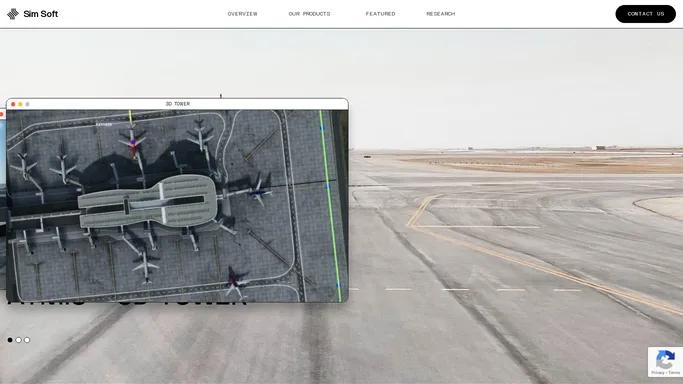Click the terminal building in tower view
Screen dimensions: 683x384
(148, 201)
